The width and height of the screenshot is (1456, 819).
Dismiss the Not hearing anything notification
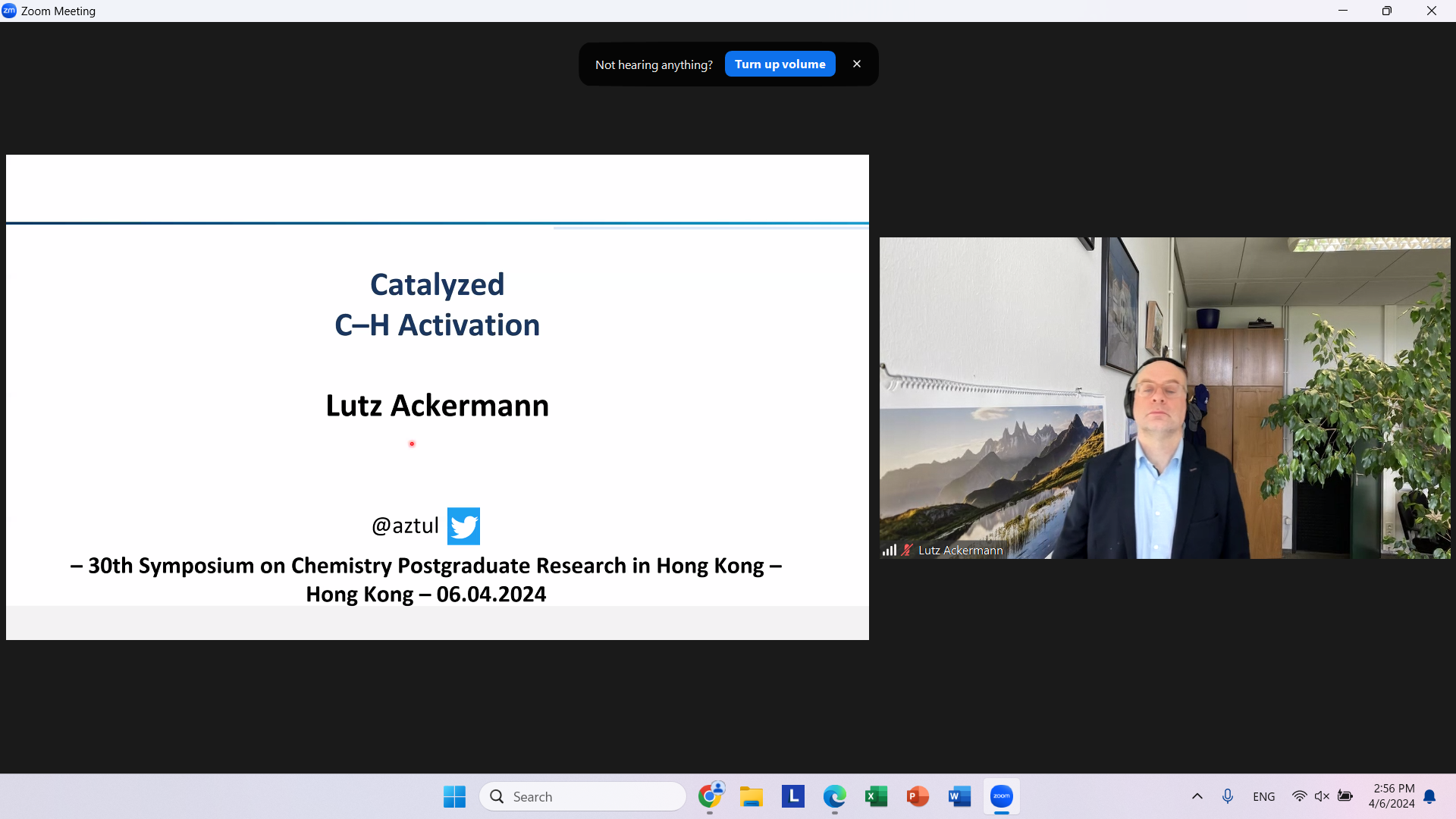coord(857,64)
